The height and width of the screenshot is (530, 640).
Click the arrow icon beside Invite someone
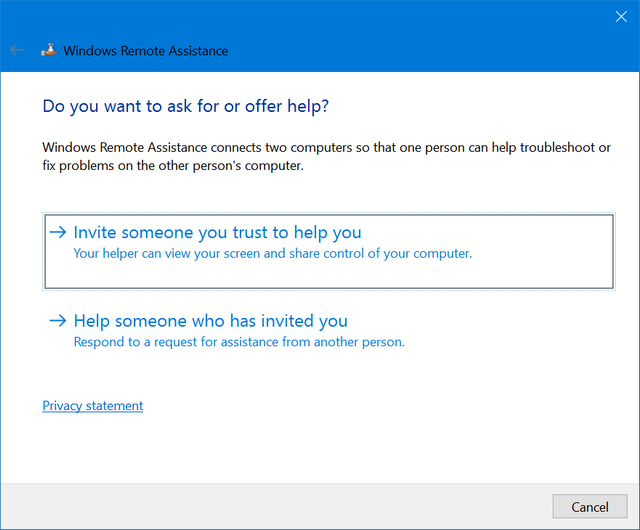click(58, 232)
